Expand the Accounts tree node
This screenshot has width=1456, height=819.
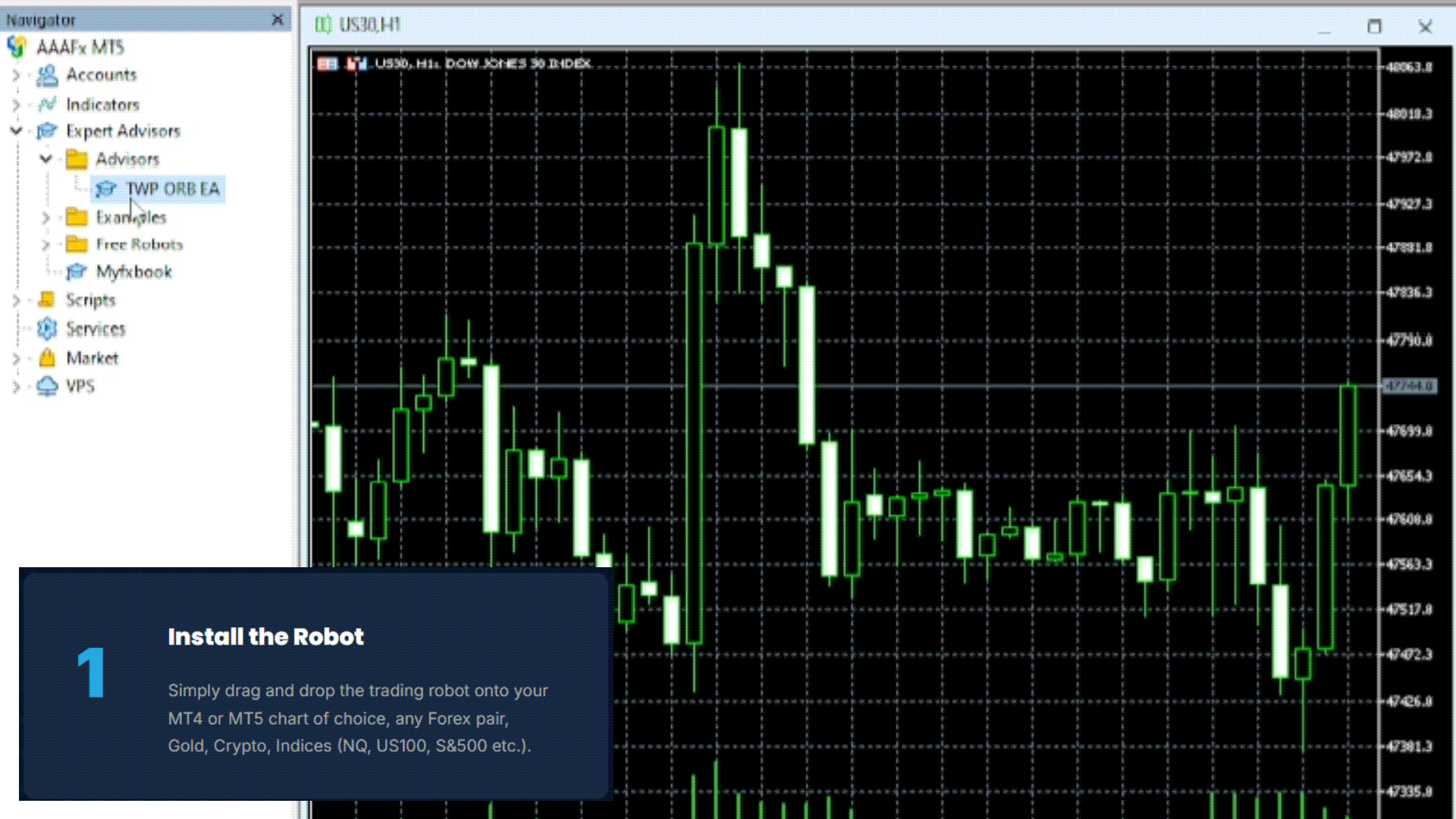16,75
